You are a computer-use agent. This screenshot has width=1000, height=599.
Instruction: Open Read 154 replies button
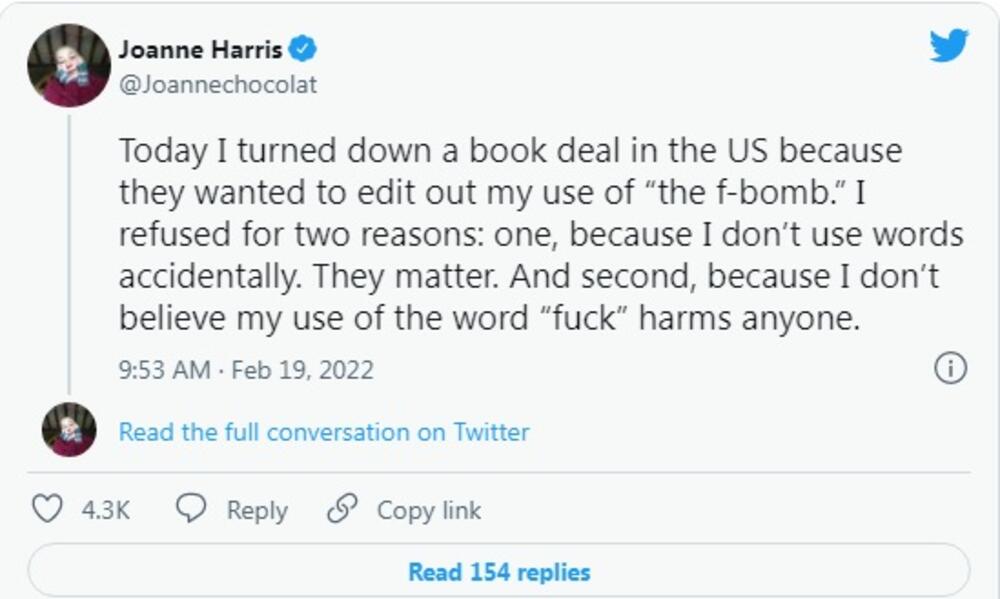(498, 572)
